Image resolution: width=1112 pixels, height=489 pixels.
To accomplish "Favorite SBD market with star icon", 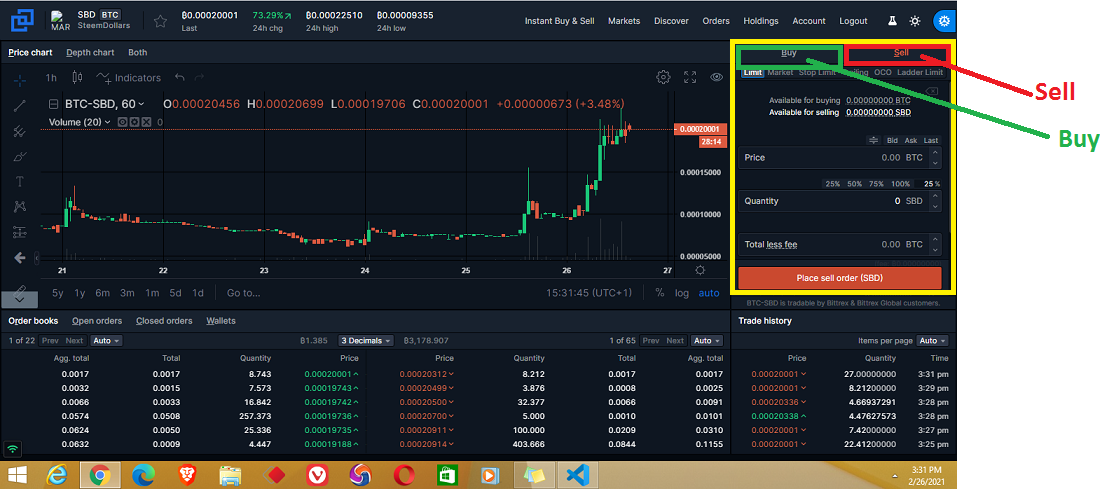I will [x=160, y=21].
